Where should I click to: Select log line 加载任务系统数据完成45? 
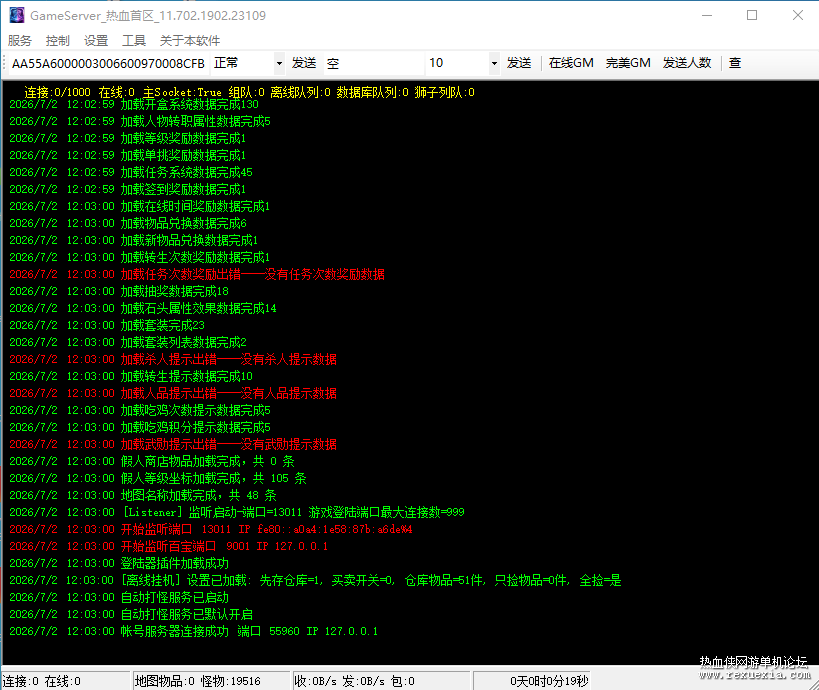click(131, 172)
